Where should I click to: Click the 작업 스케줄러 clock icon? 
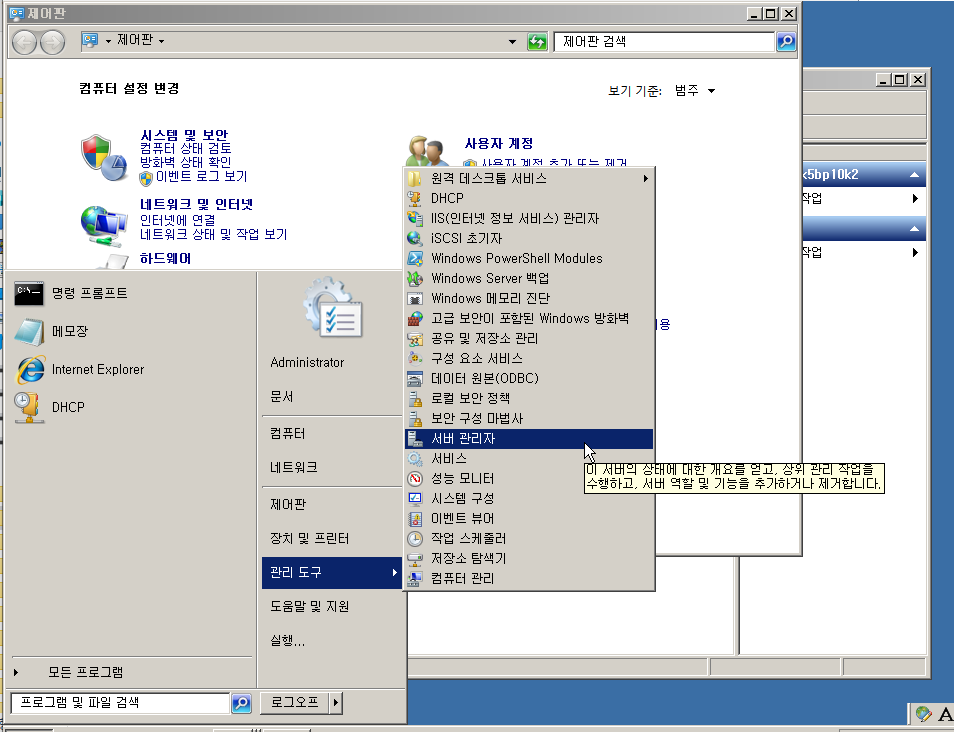(x=415, y=539)
